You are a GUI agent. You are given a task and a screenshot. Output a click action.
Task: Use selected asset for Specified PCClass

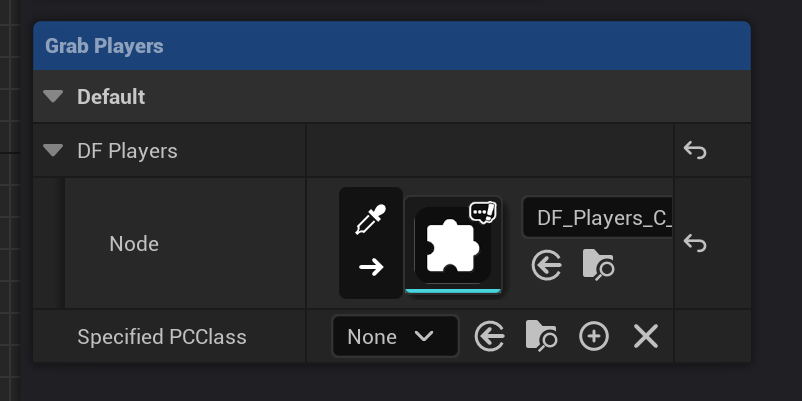pyautogui.click(x=489, y=337)
